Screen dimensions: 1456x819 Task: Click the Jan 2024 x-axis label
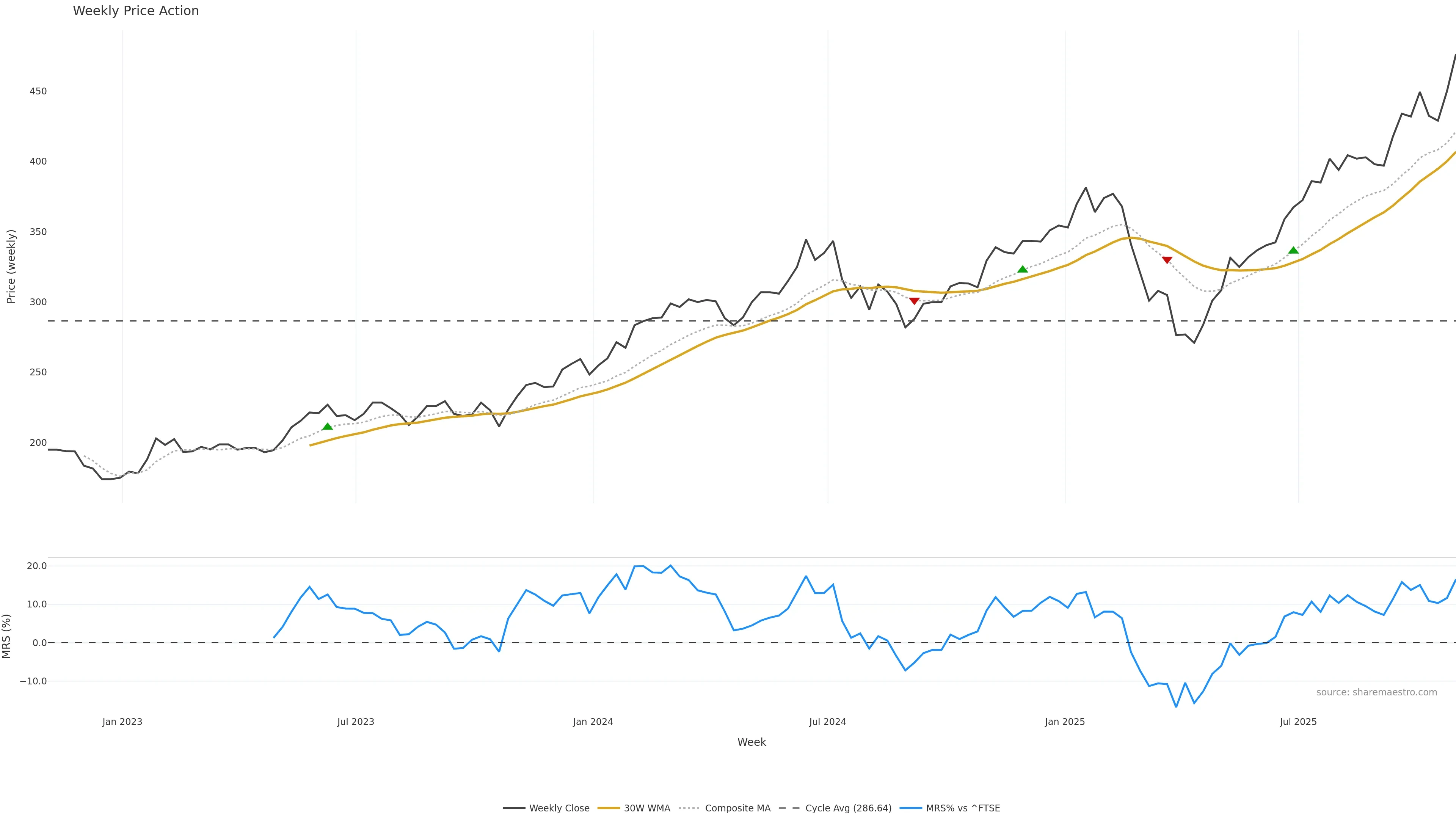click(x=593, y=722)
